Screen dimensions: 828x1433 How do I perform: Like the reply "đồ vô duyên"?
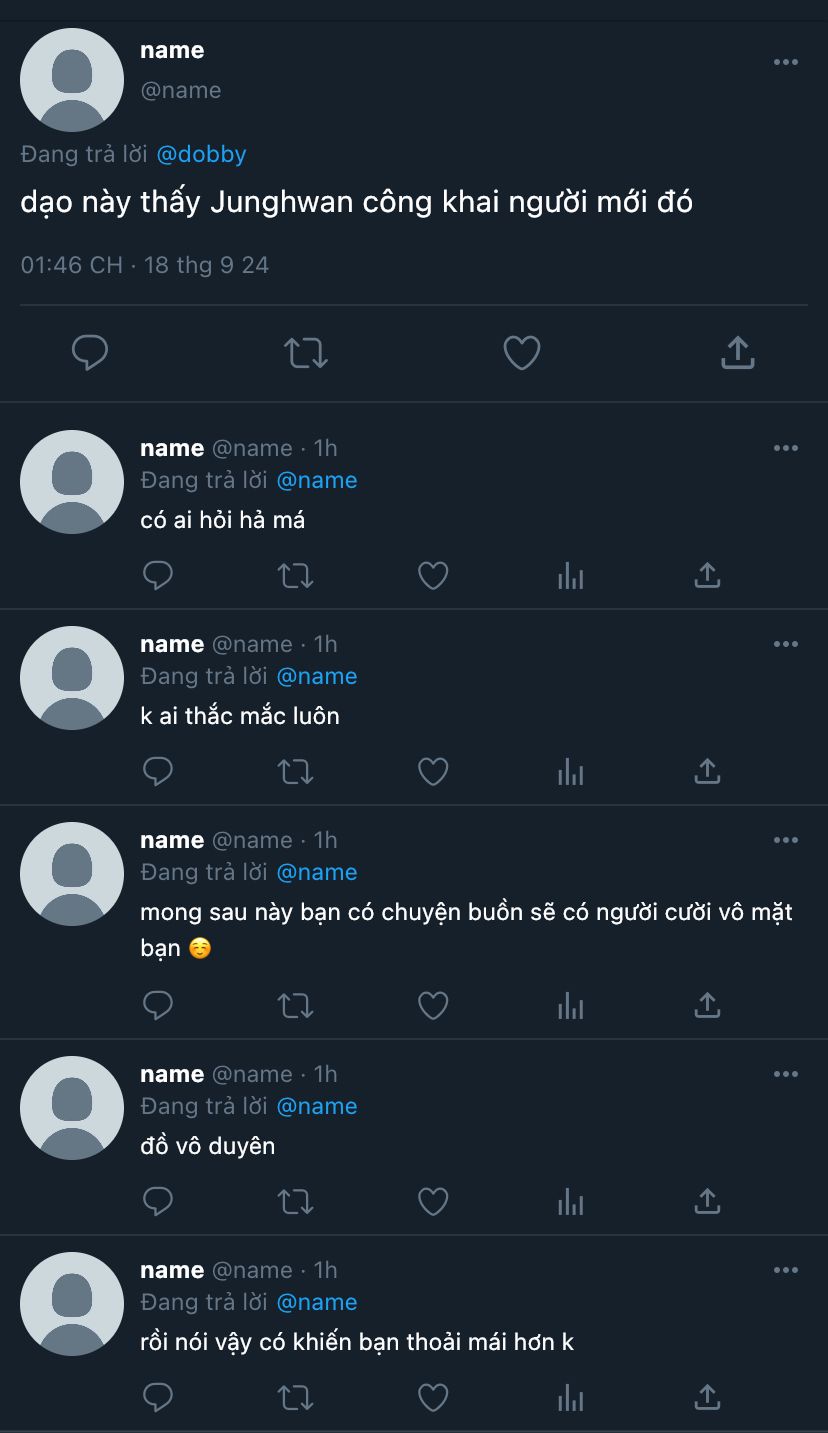tap(432, 1201)
